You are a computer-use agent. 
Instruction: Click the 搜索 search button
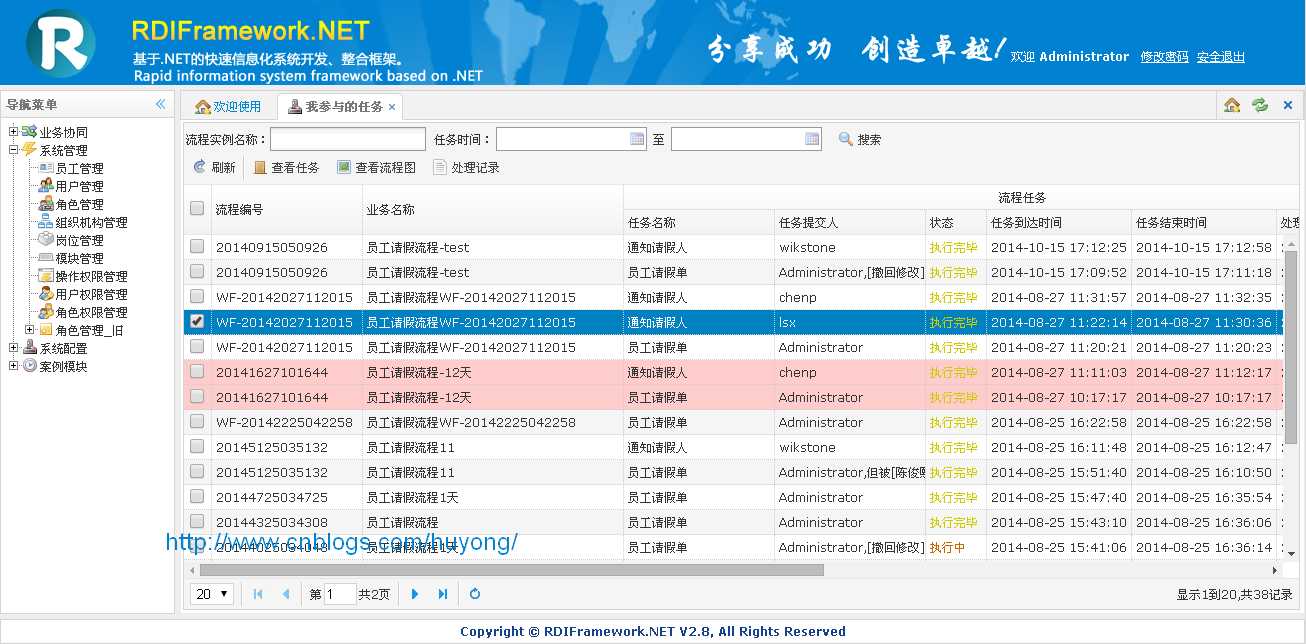(860, 139)
